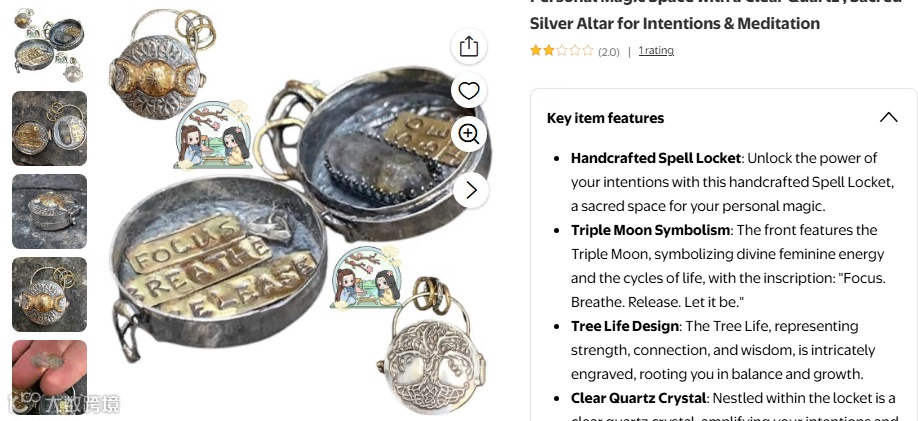Click the main locket product image
Image resolution: width=918 pixels, height=421 pixels.
(300, 211)
